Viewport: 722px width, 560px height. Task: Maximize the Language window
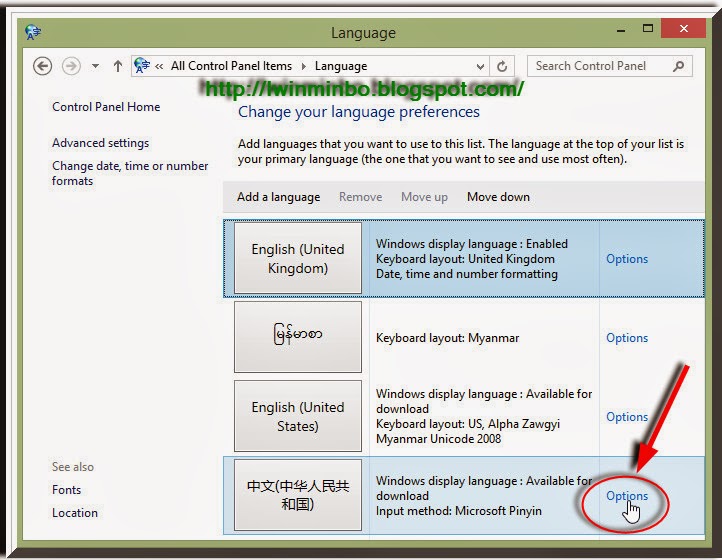click(648, 29)
